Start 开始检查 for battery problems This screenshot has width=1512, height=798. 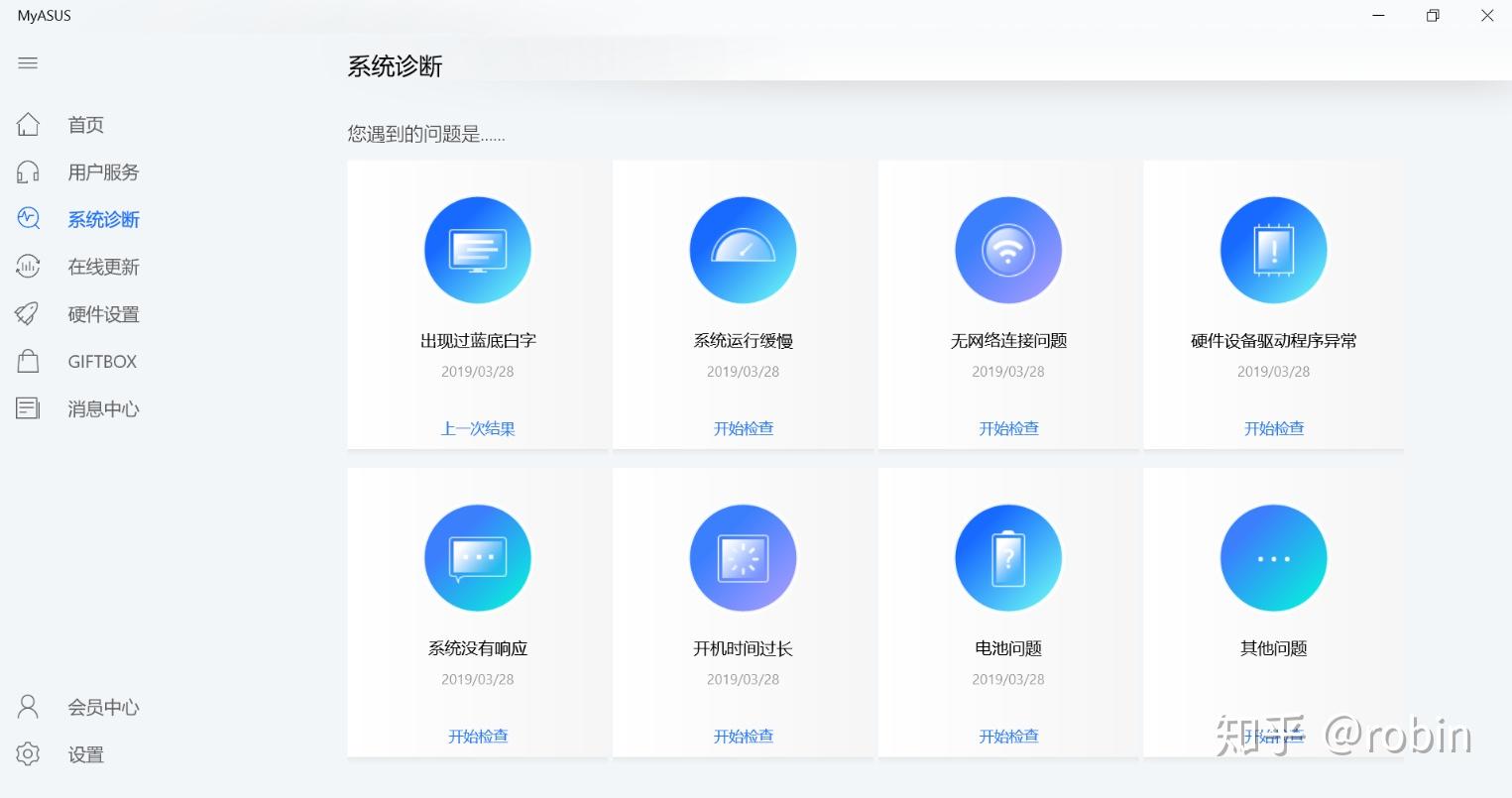pos(1007,736)
